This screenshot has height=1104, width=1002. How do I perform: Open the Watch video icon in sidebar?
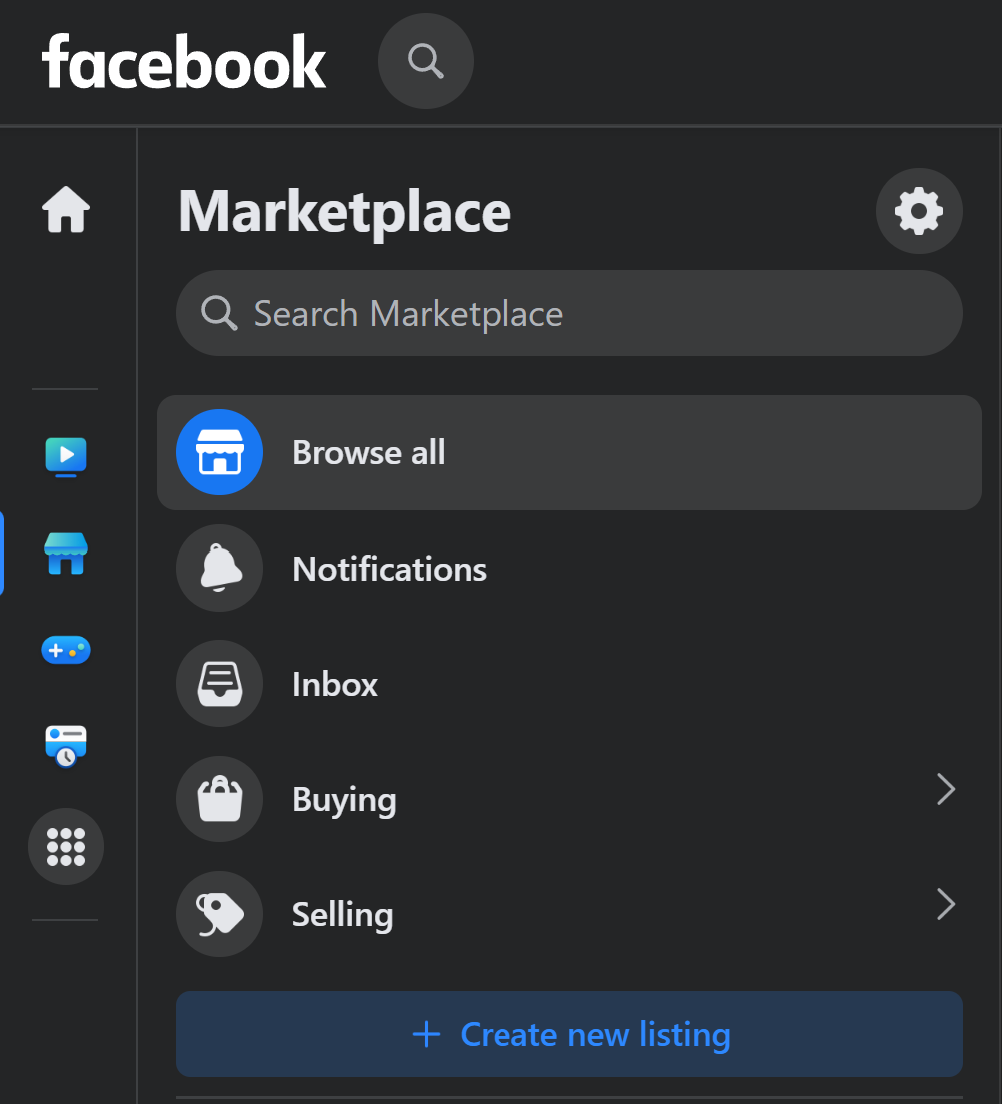[66, 456]
